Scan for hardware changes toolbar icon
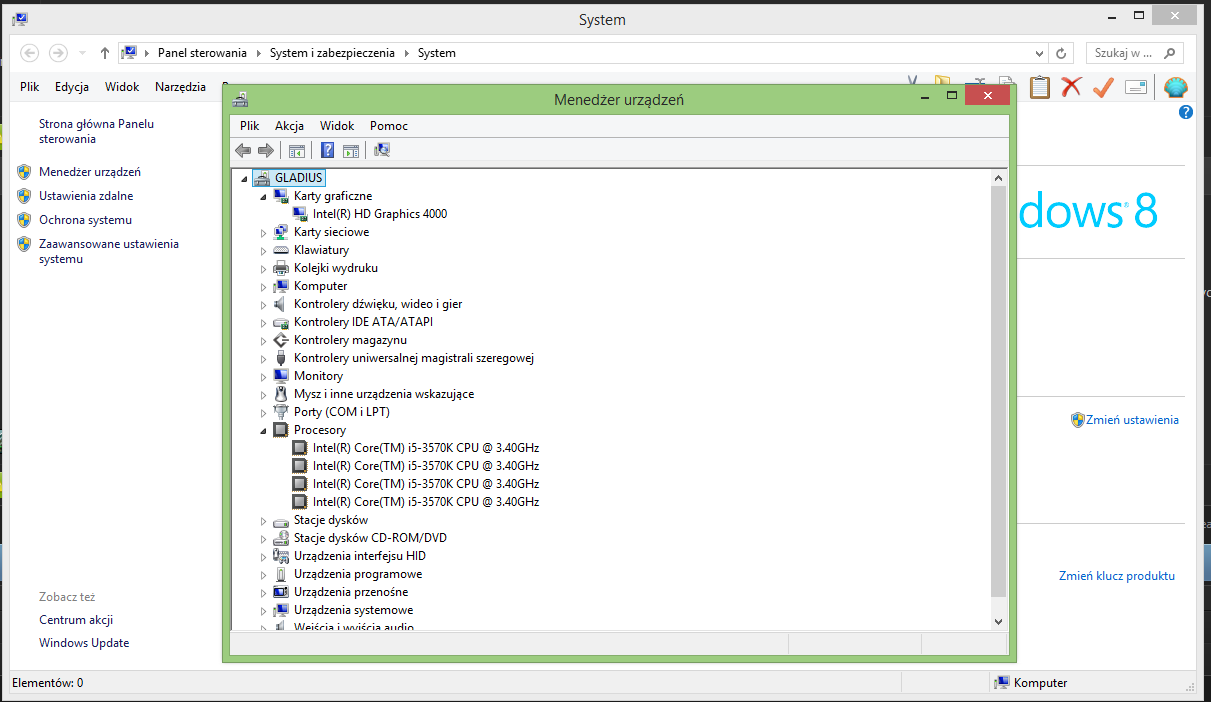The height and width of the screenshot is (702, 1211). (x=382, y=150)
